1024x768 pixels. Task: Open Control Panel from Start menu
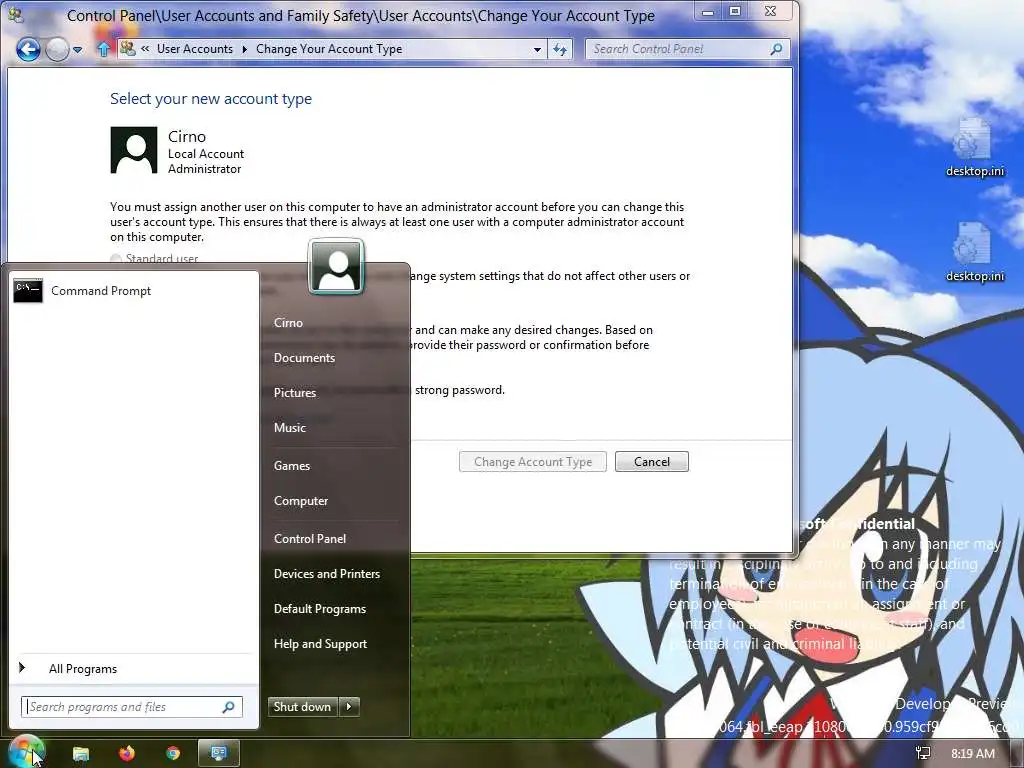pos(310,539)
